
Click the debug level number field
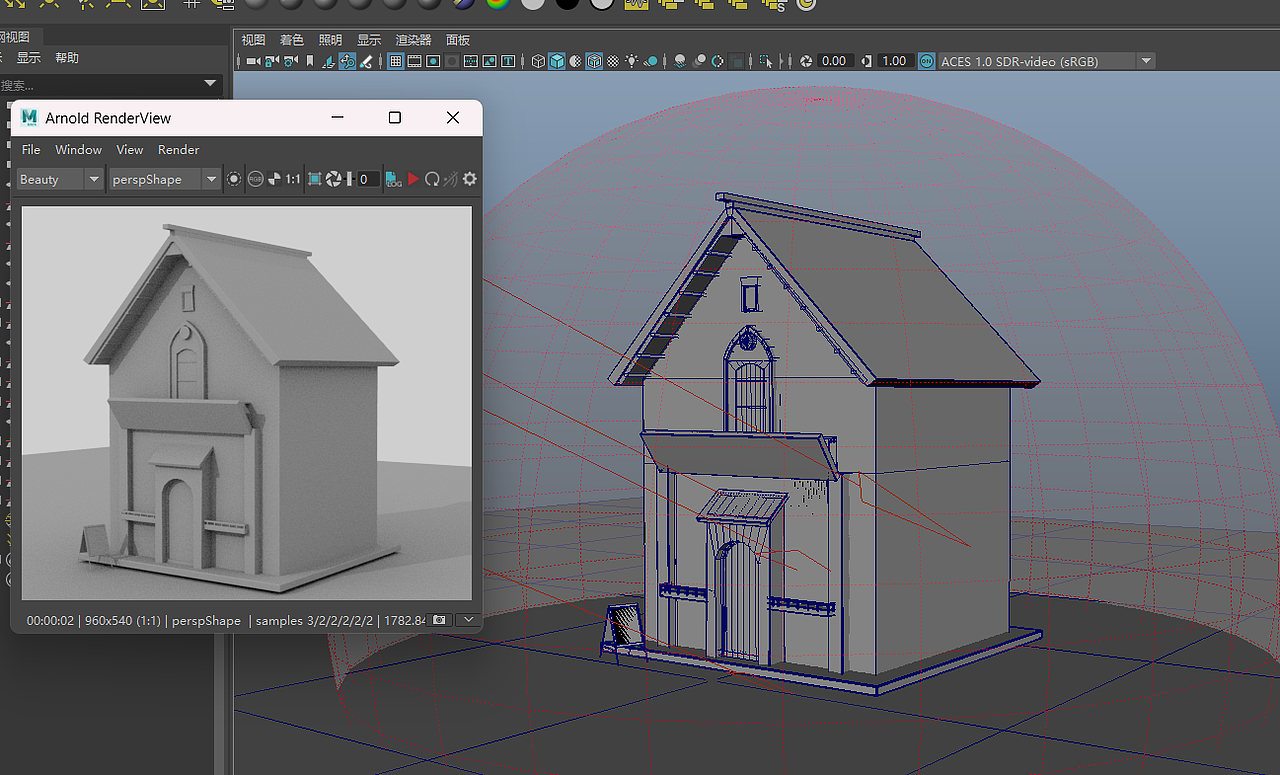tap(367, 179)
